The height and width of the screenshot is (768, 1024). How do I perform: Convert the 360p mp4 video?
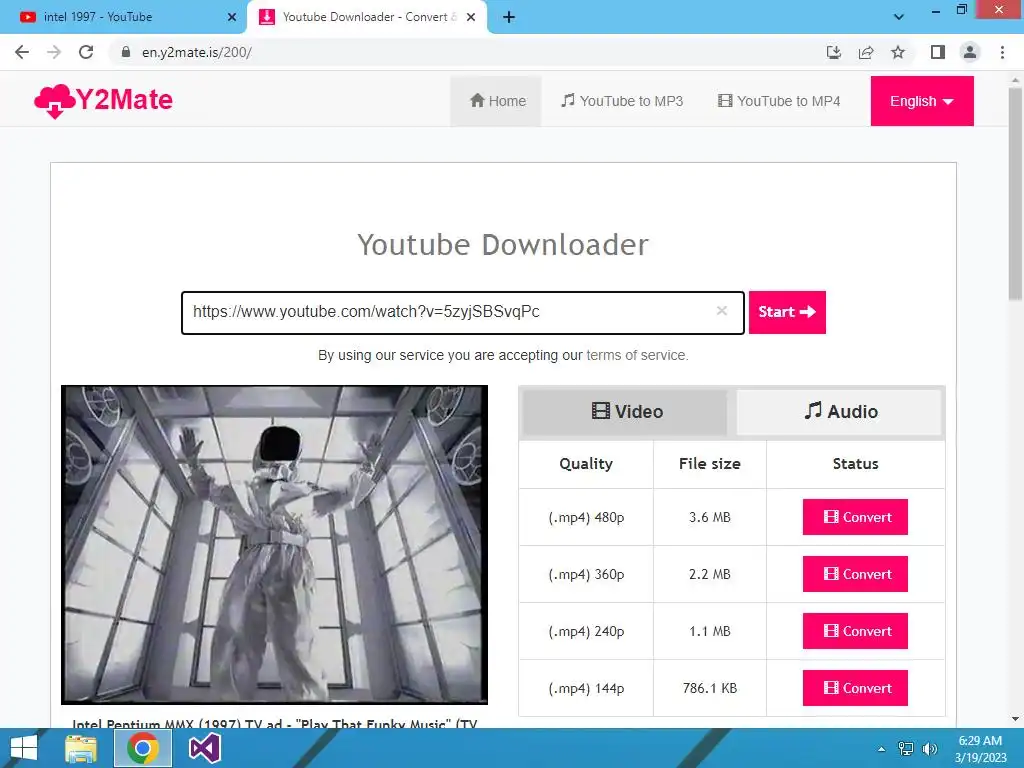[855, 574]
